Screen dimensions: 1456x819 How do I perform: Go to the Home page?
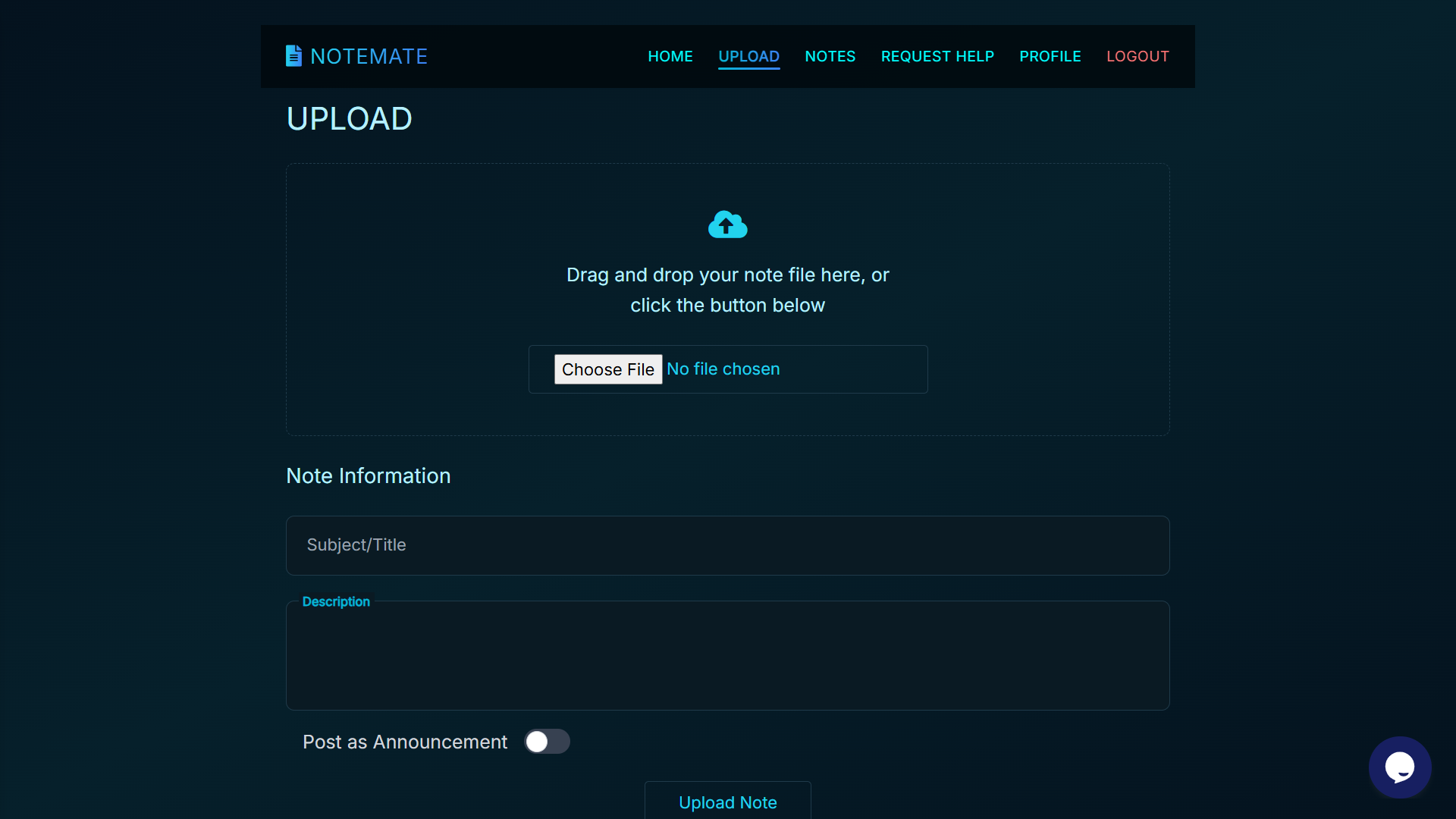[670, 56]
